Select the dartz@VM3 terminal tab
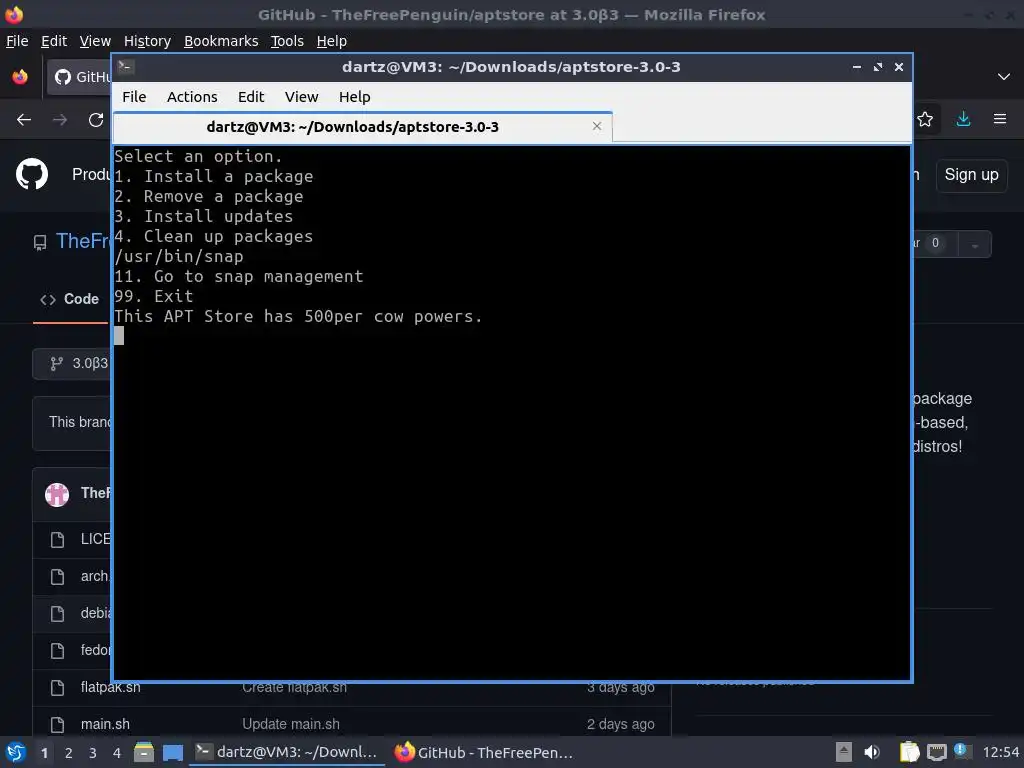The height and width of the screenshot is (768, 1024). pos(362,127)
